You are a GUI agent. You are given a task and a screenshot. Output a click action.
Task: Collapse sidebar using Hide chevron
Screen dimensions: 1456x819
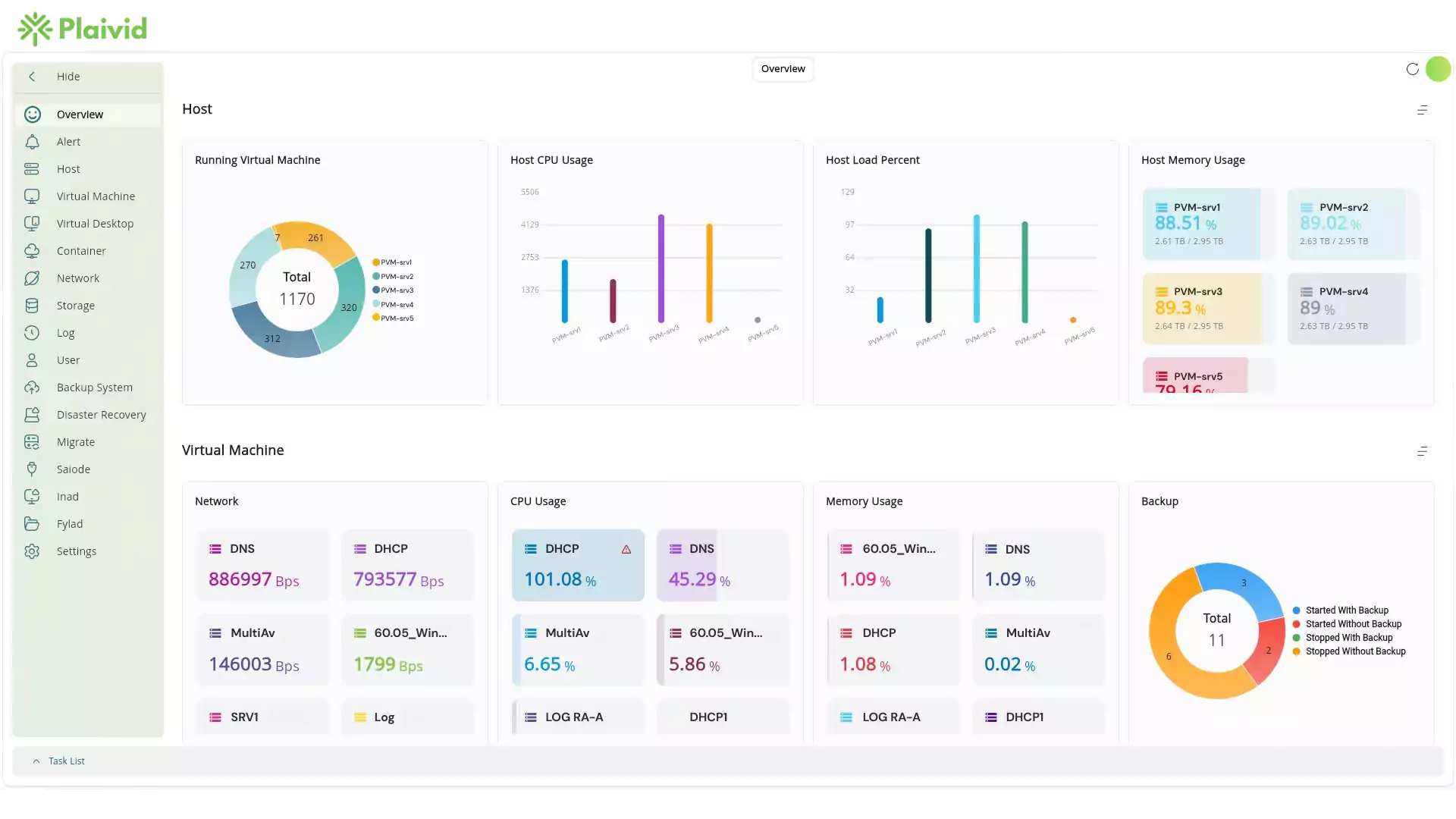(x=32, y=77)
